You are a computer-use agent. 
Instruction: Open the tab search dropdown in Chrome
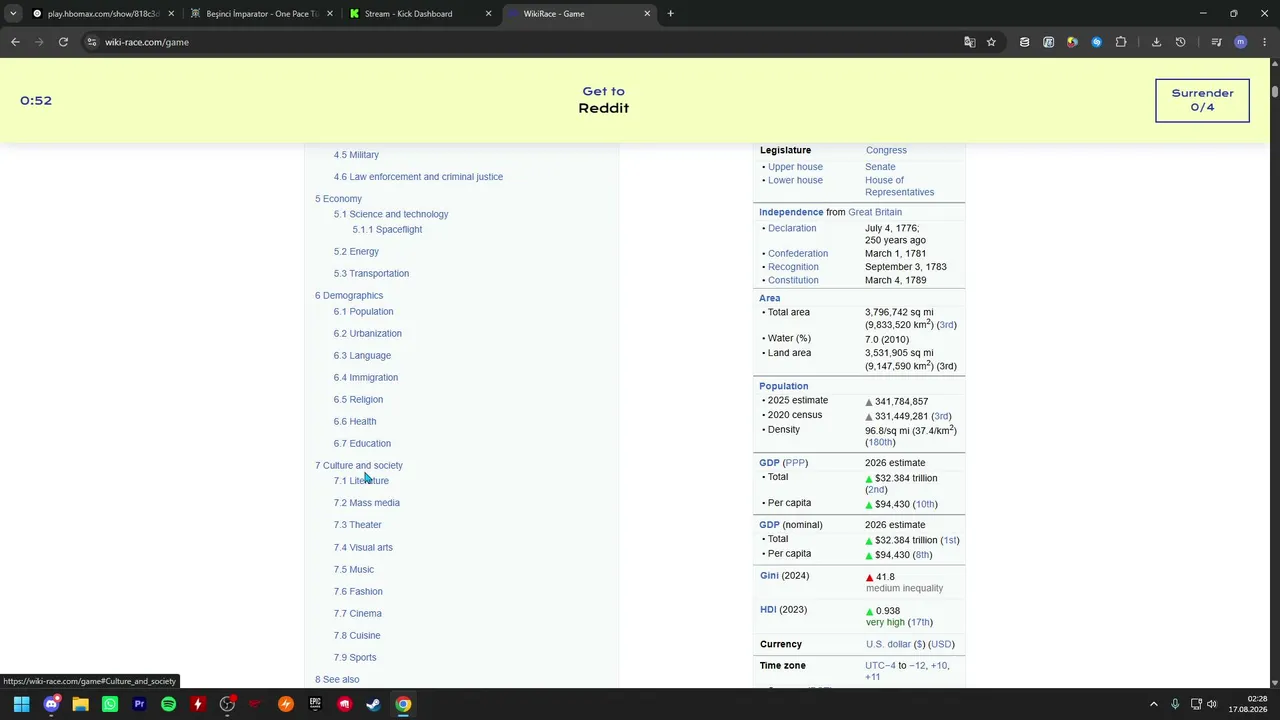(13, 14)
